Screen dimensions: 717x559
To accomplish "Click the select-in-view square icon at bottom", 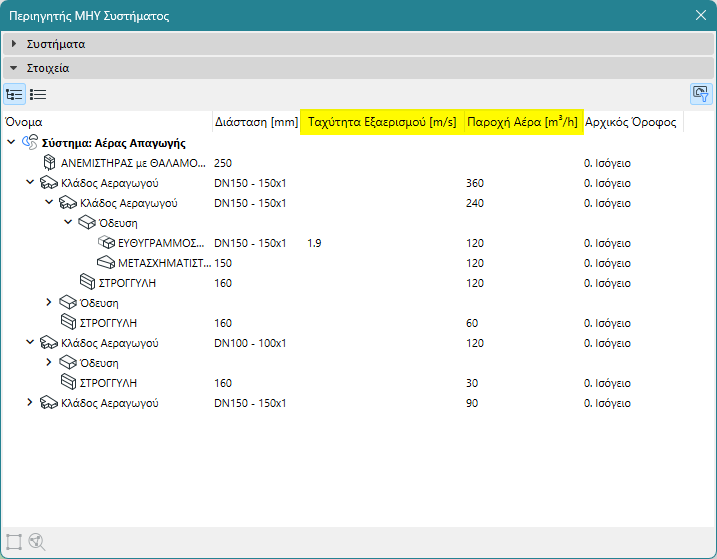I will point(14,542).
